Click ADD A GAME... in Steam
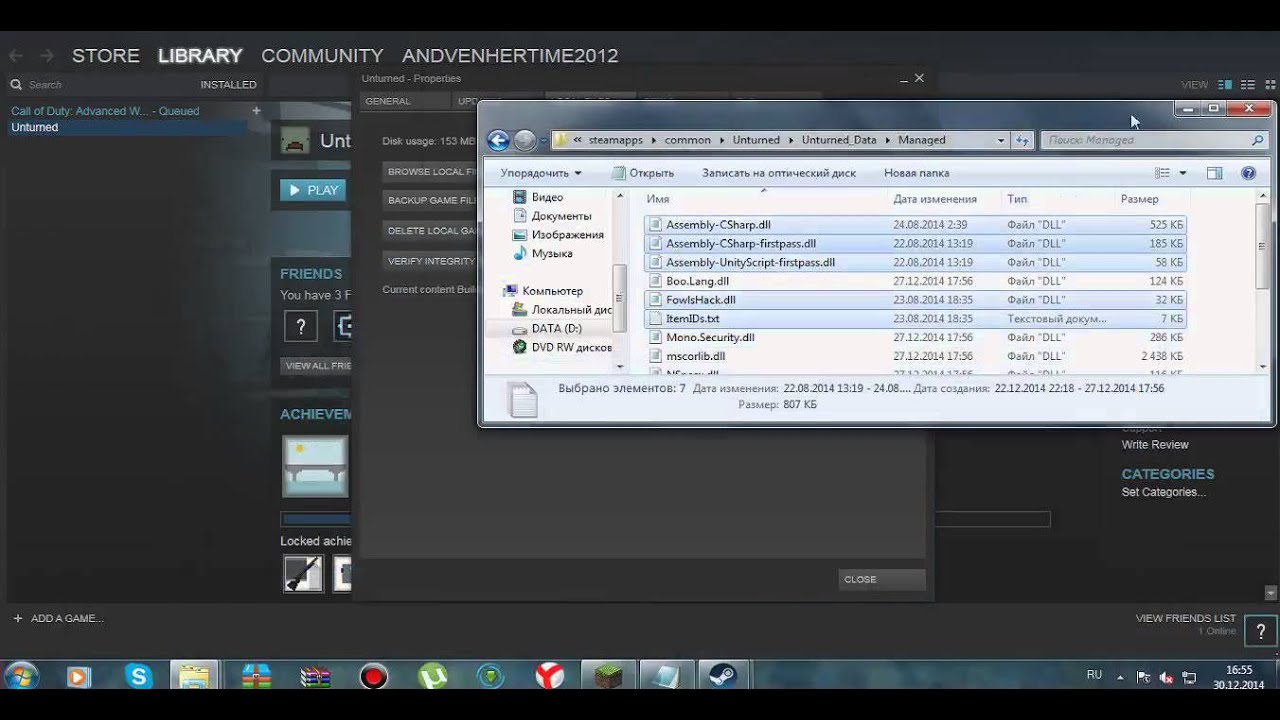The width and height of the screenshot is (1280, 720). 58,619
